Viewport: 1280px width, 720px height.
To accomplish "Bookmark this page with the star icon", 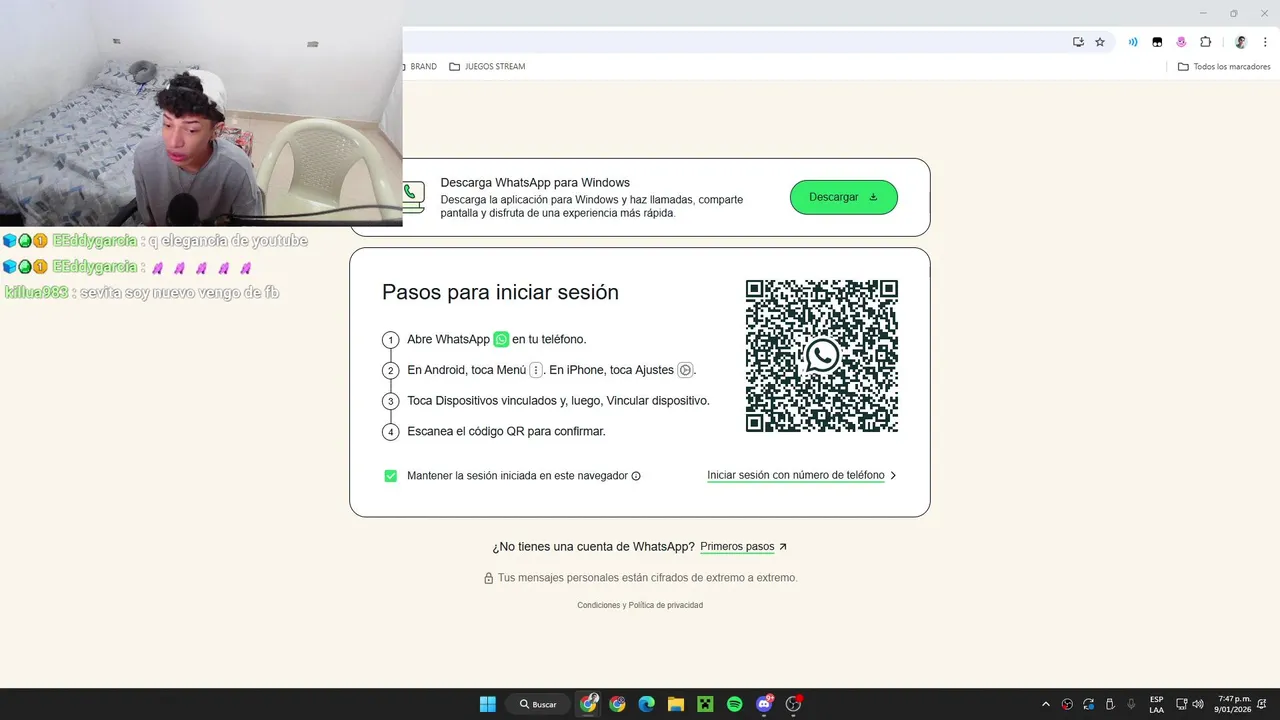I will [x=1100, y=42].
